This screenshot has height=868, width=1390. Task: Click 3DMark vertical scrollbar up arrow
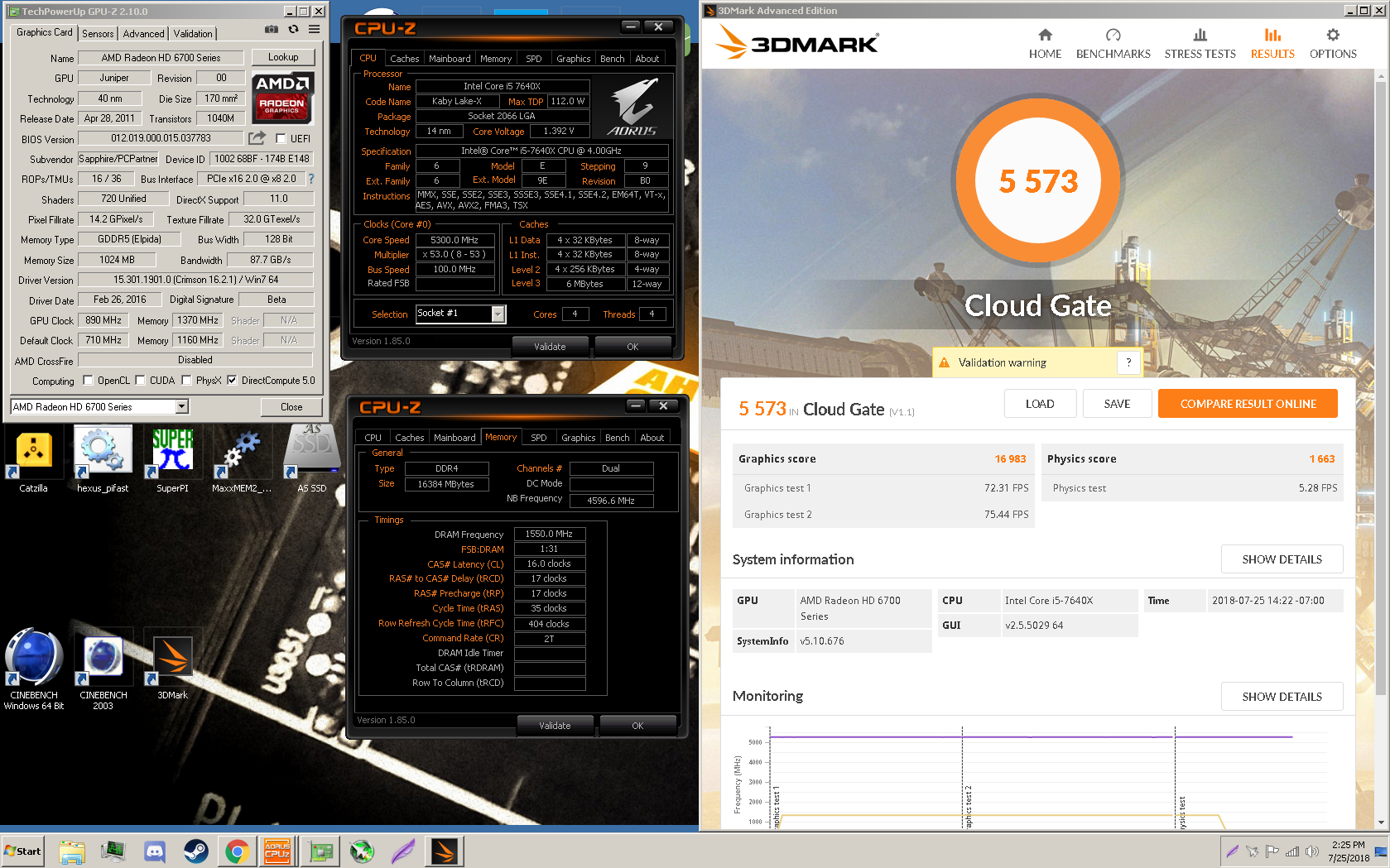click(x=1380, y=77)
